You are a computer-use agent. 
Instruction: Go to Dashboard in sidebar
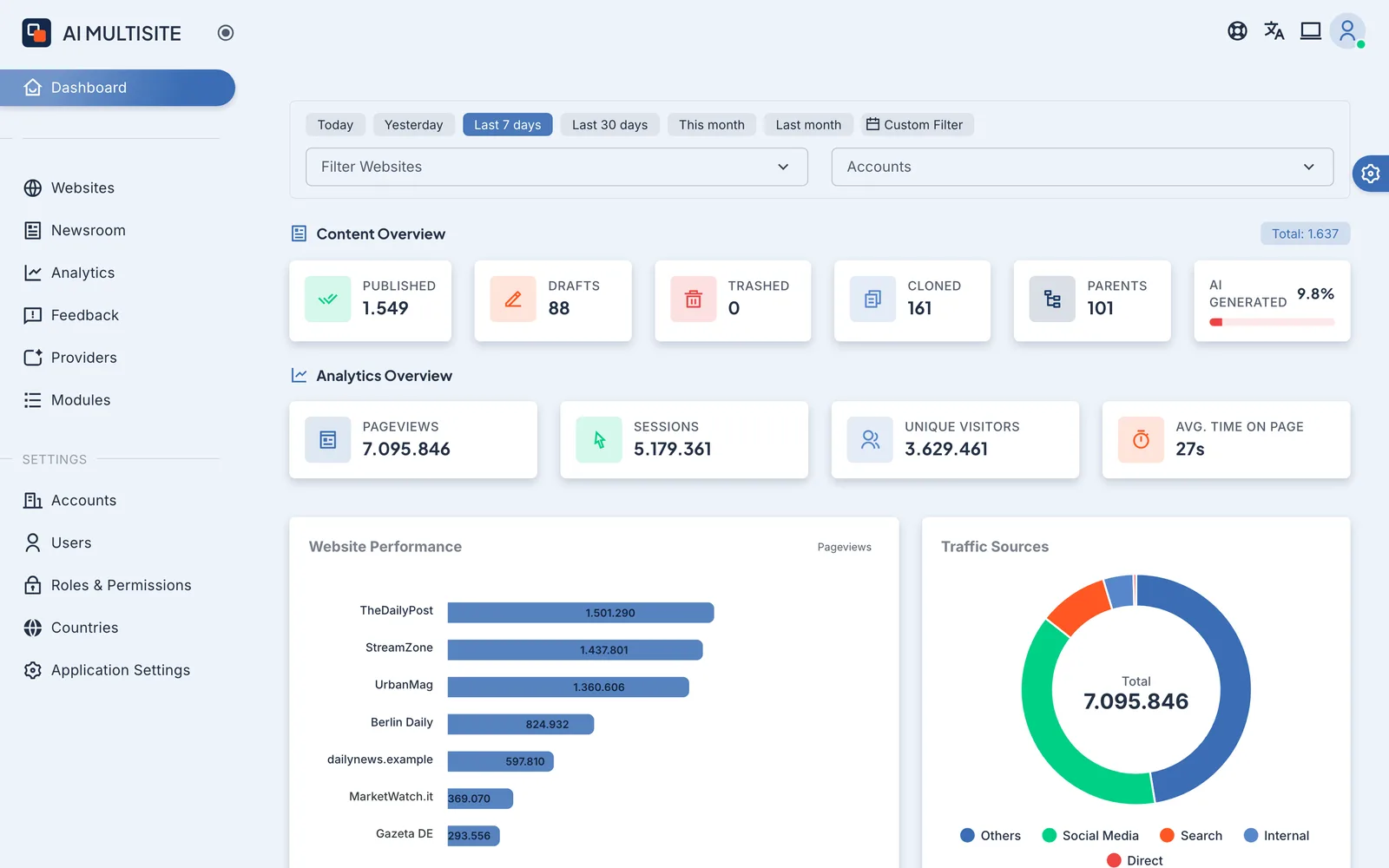tap(117, 88)
